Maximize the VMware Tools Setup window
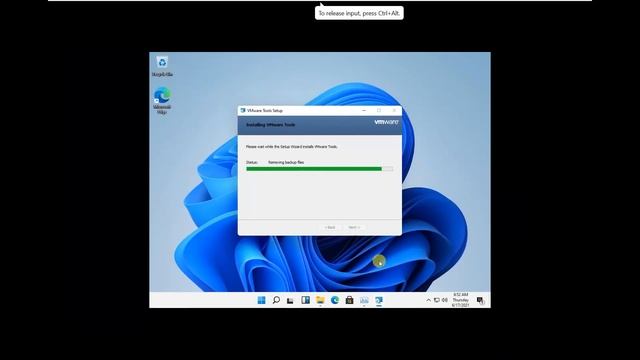The image size is (640, 360). 379,111
